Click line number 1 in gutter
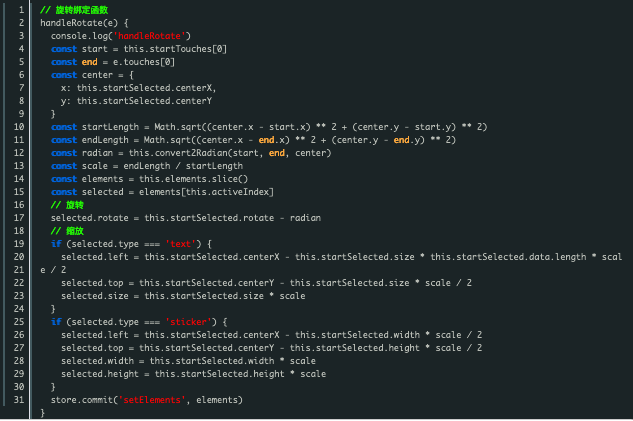Image resolution: width=633 pixels, height=421 pixels. tap(21, 10)
